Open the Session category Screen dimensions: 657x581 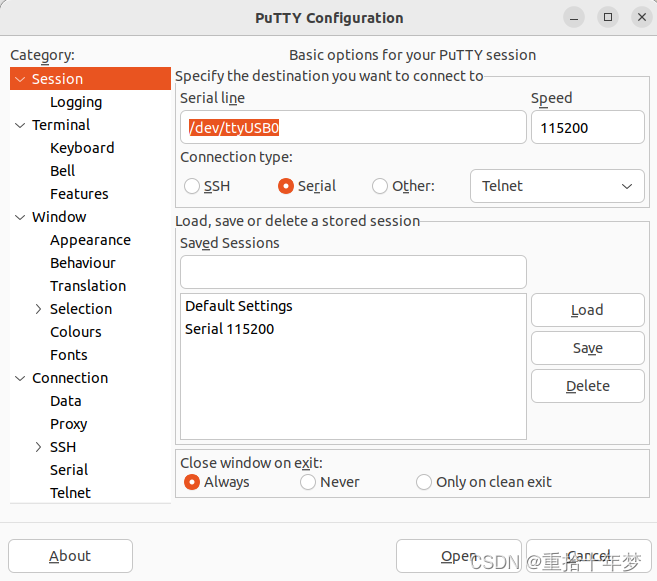[57, 79]
